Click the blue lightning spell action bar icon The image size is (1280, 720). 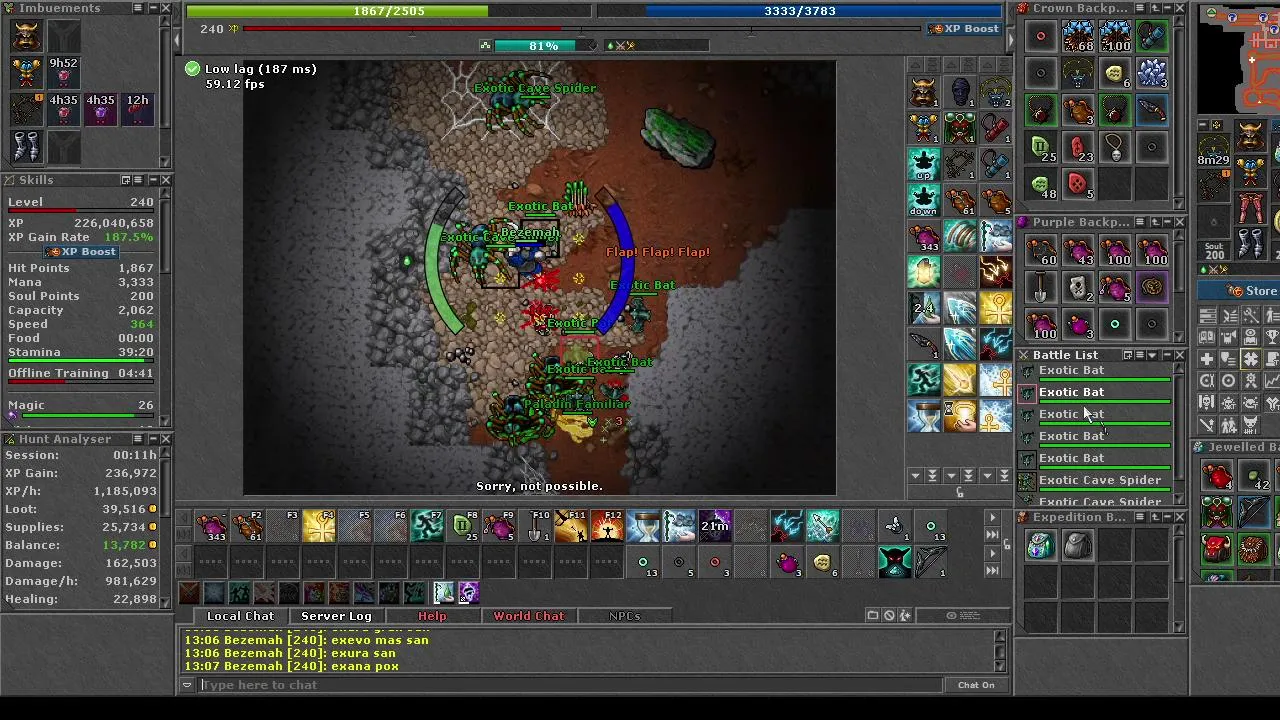click(x=787, y=526)
